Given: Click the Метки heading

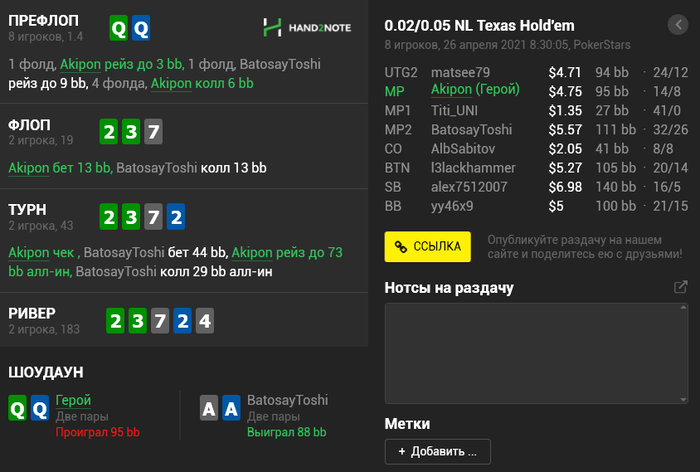Looking at the screenshot, I should pos(407,423).
